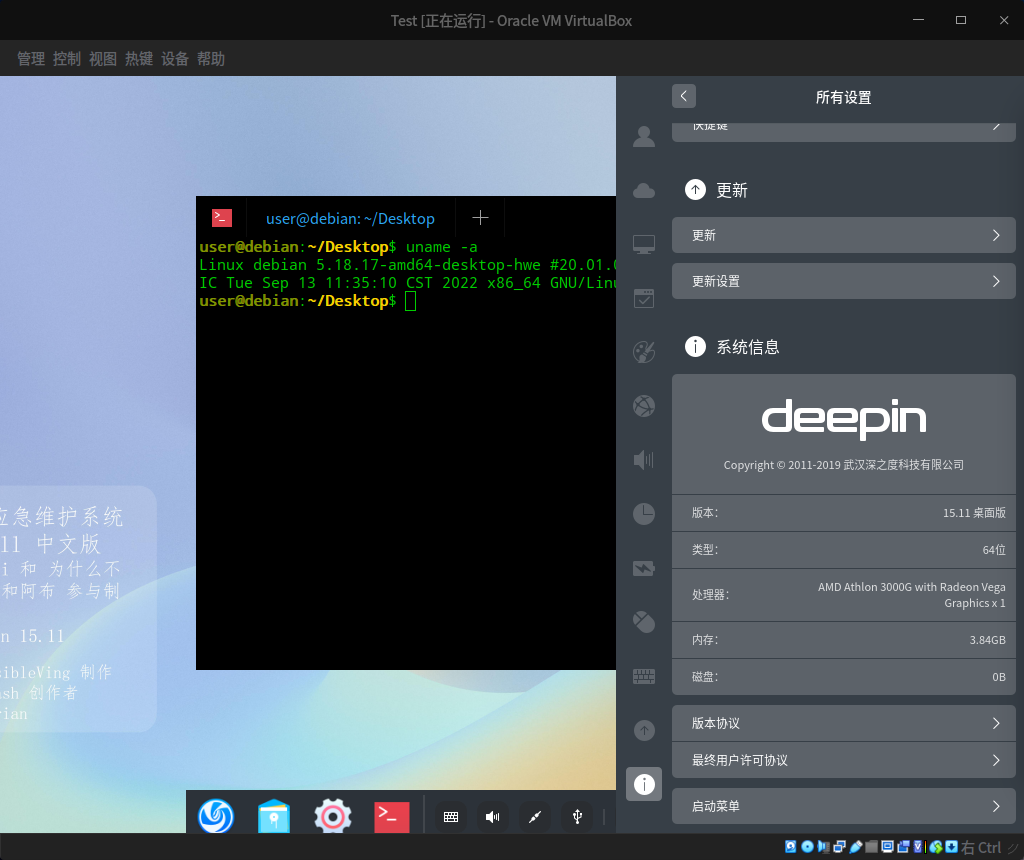
Task: Open Cloud Sync settings in the sidebar
Action: 644,191
